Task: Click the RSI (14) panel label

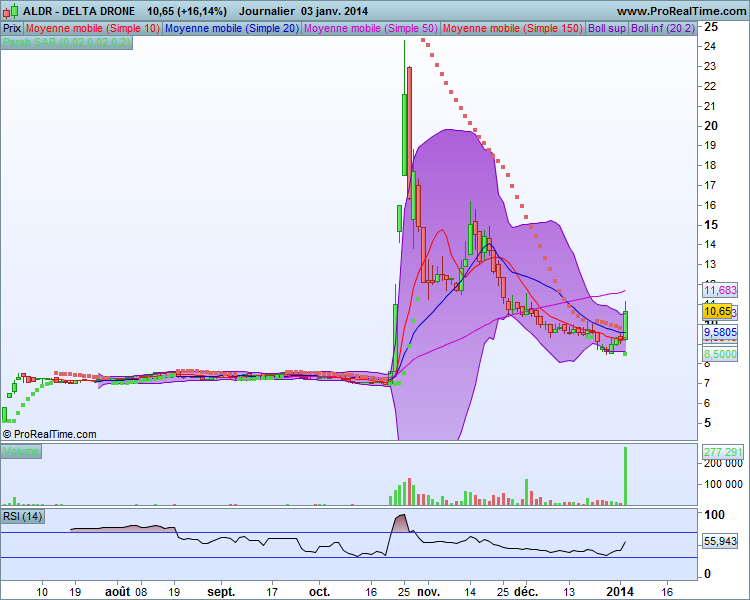Action: [22, 516]
